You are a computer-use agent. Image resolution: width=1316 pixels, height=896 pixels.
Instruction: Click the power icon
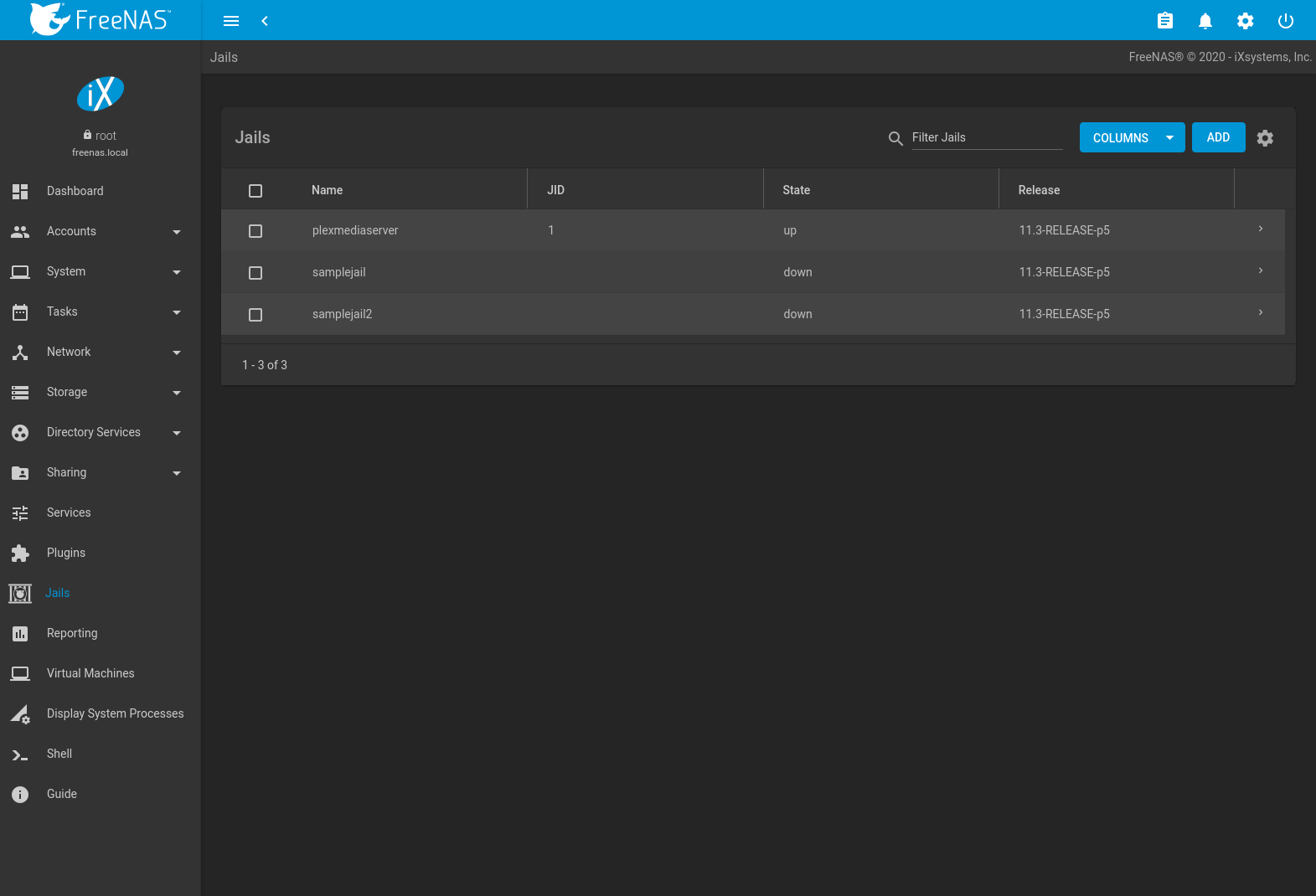click(1285, 21)
